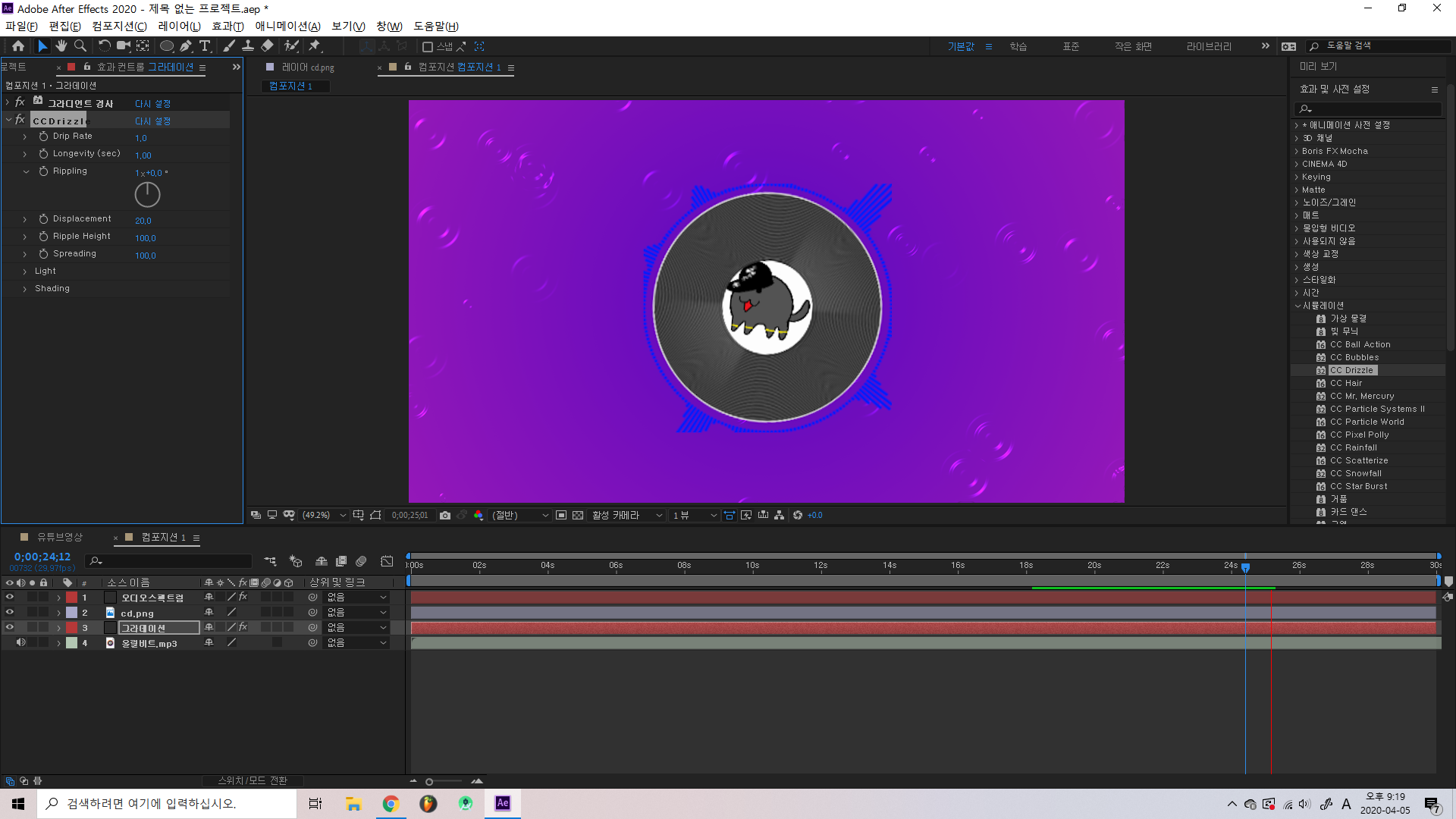Select the Clone Stamp tool
1456x819 pixels.
248,46
